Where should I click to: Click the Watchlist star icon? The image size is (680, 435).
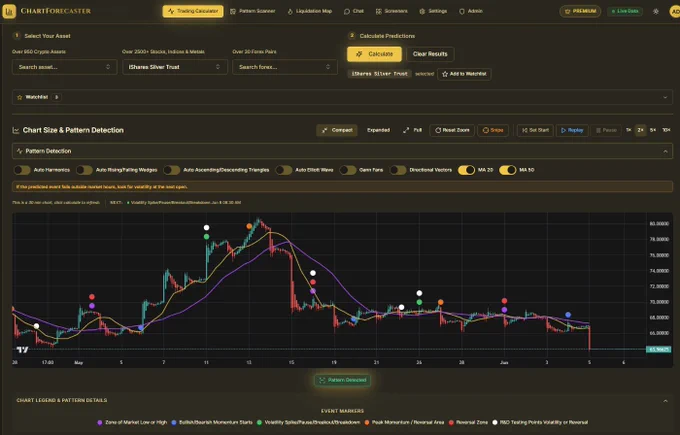pos(20,97)
